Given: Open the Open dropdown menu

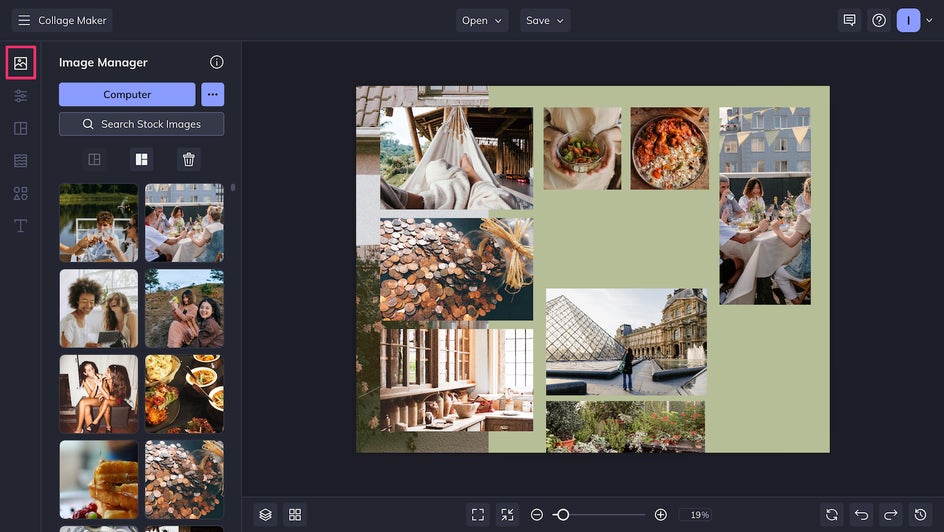Looking at the screenshot, I should point(482,20).
